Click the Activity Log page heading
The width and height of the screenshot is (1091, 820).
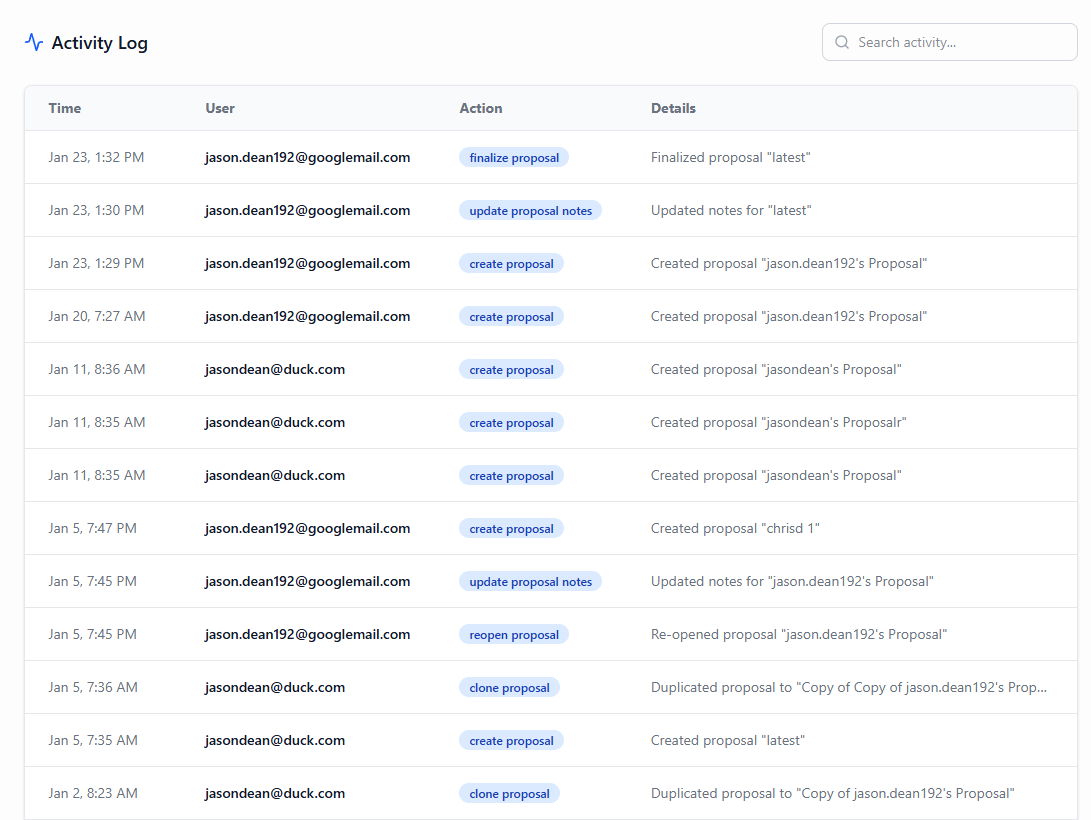click(x=99, y=43)
